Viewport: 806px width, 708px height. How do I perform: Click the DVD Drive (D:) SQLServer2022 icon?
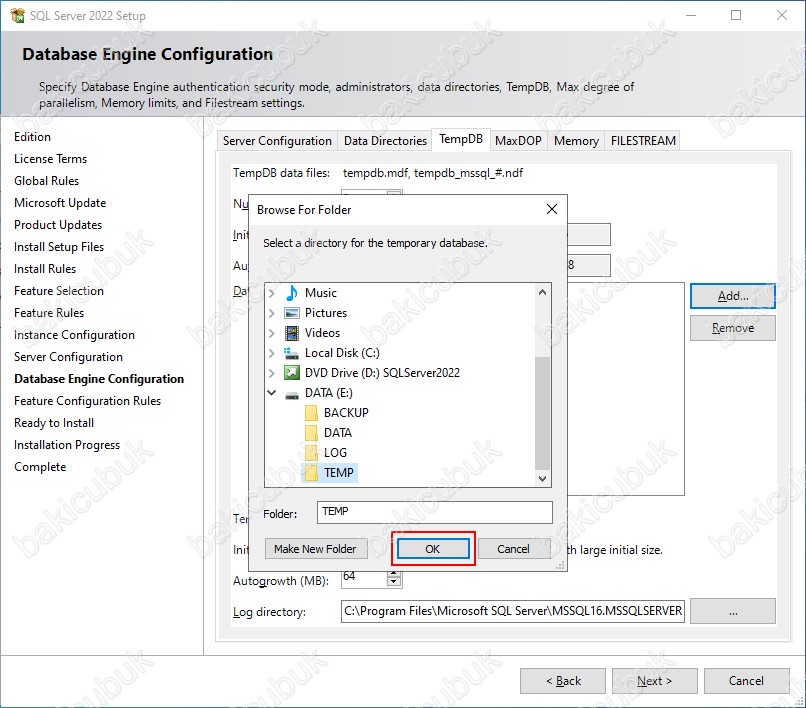pos(291,373)
